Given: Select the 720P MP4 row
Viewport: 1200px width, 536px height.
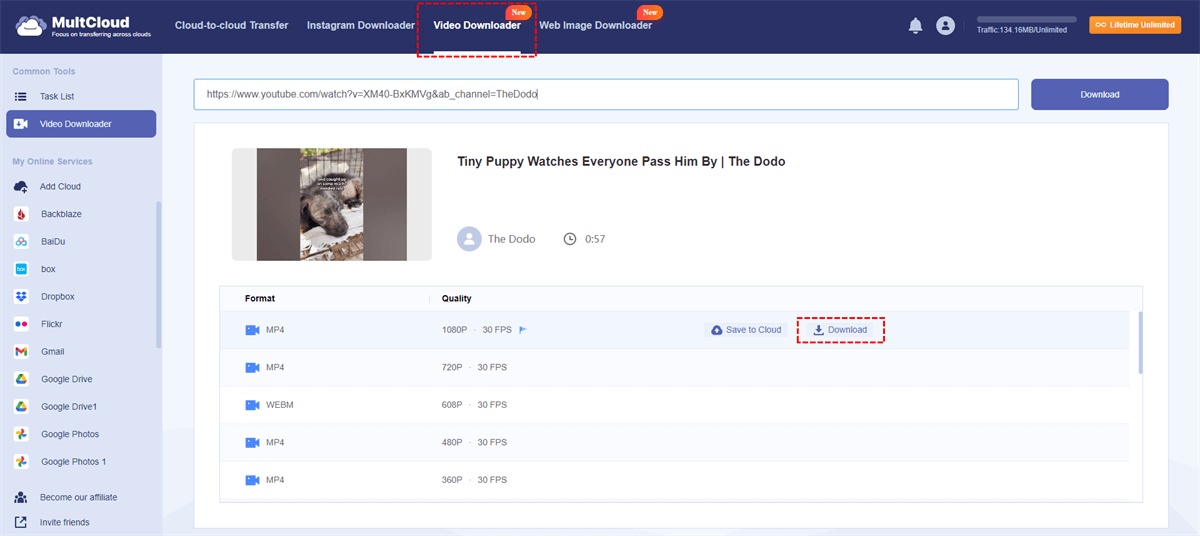Looking at the screenshot, I should click(675, 367).
